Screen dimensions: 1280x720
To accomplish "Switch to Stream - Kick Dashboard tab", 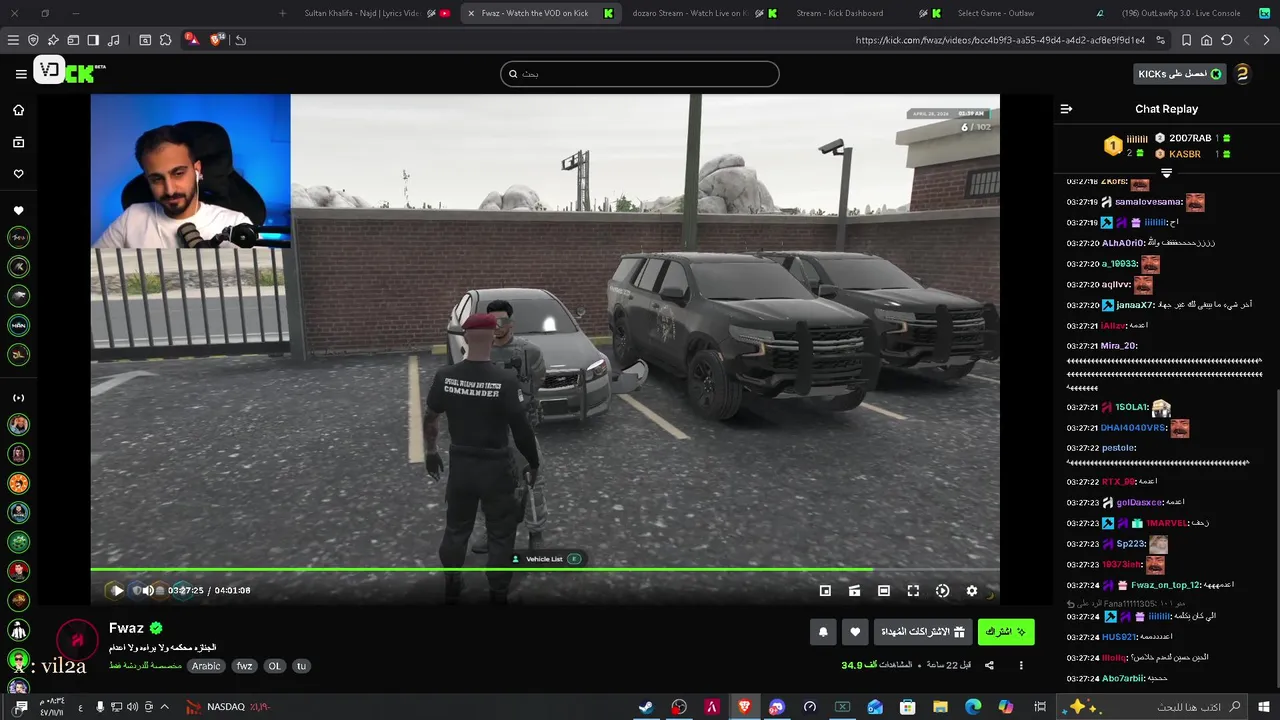I will [866, 13].
